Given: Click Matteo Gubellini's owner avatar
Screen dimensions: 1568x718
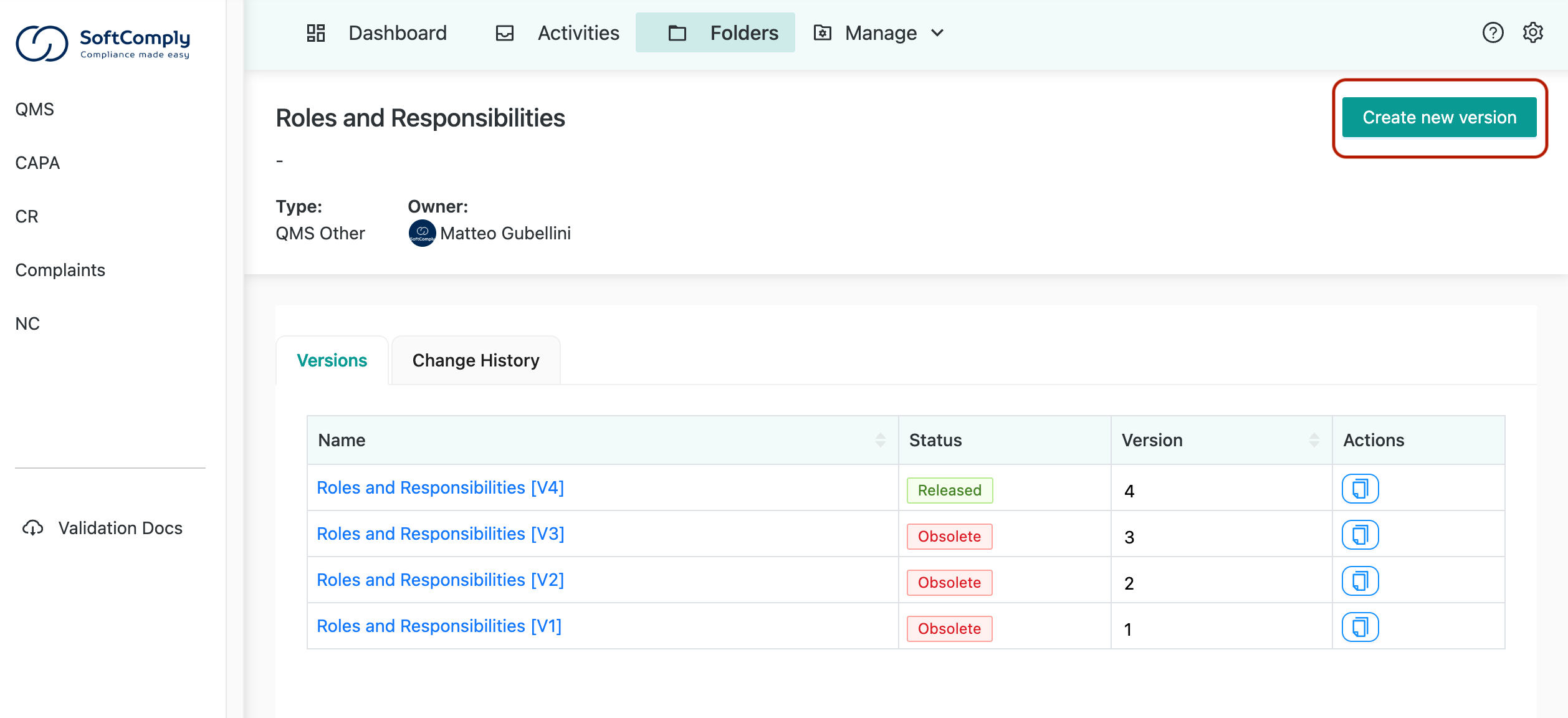Looking at the screenshot, I should 422,233.
